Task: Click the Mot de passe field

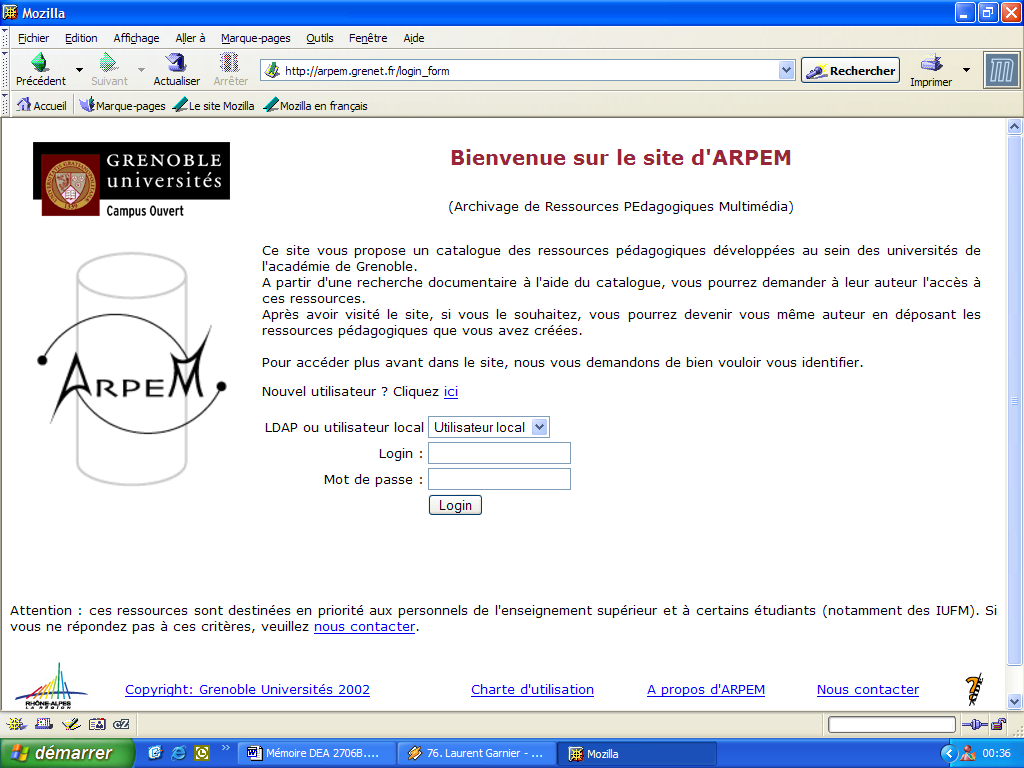Action: [x=499, y=479]
